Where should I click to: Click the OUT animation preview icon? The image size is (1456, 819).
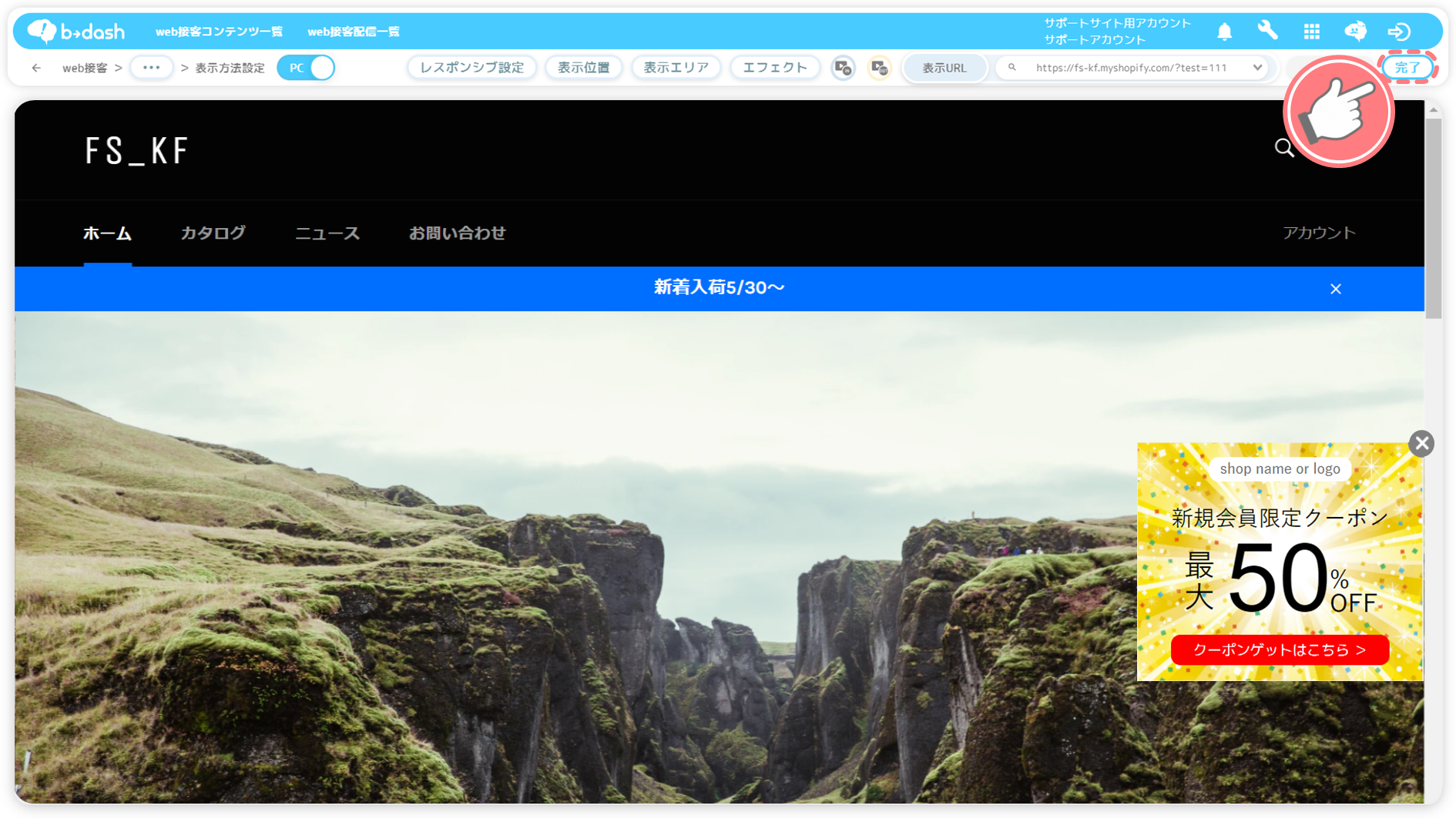(x=879, y=68)
